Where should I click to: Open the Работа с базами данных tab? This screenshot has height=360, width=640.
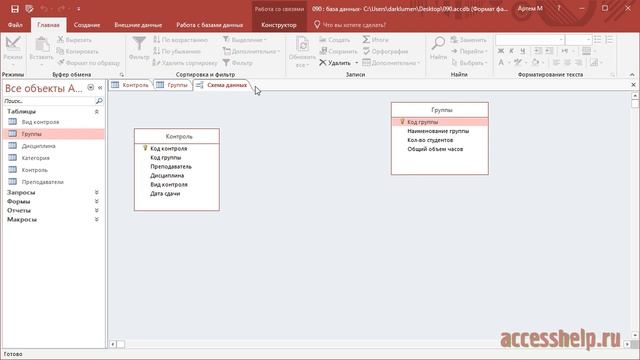pos(209,25)
